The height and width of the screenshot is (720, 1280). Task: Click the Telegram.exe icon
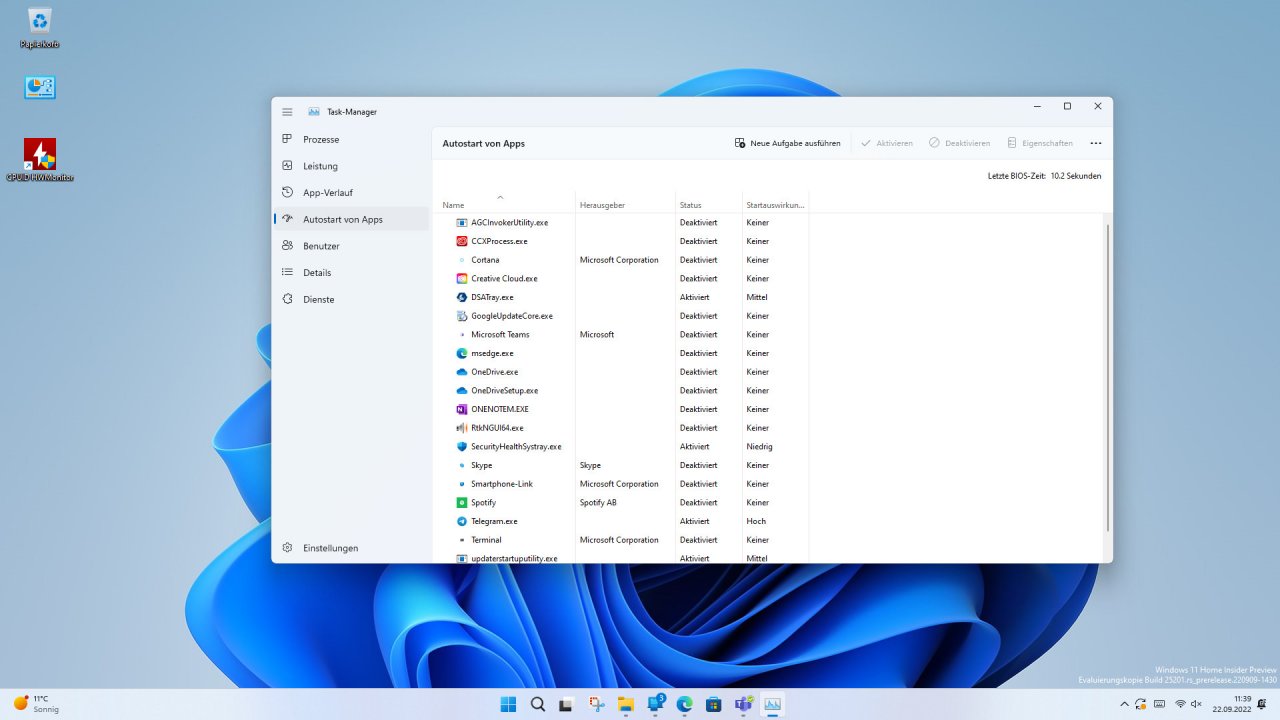pyautogui.click(x=462, y=521)
